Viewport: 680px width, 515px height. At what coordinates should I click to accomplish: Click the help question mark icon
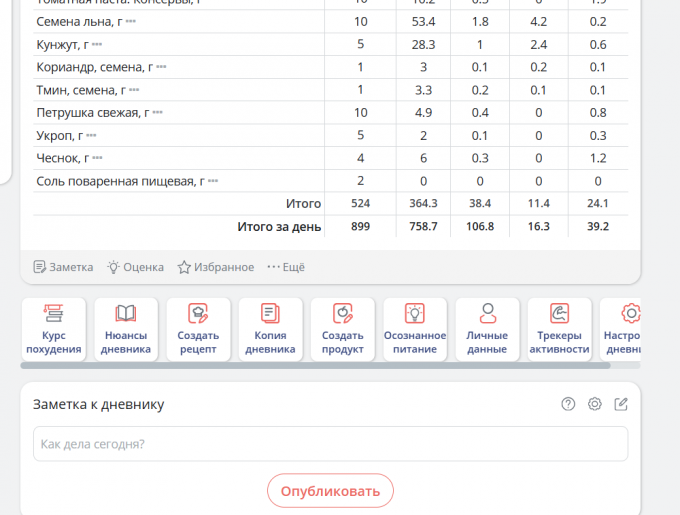pyautogui.click(x=568, y=404)
